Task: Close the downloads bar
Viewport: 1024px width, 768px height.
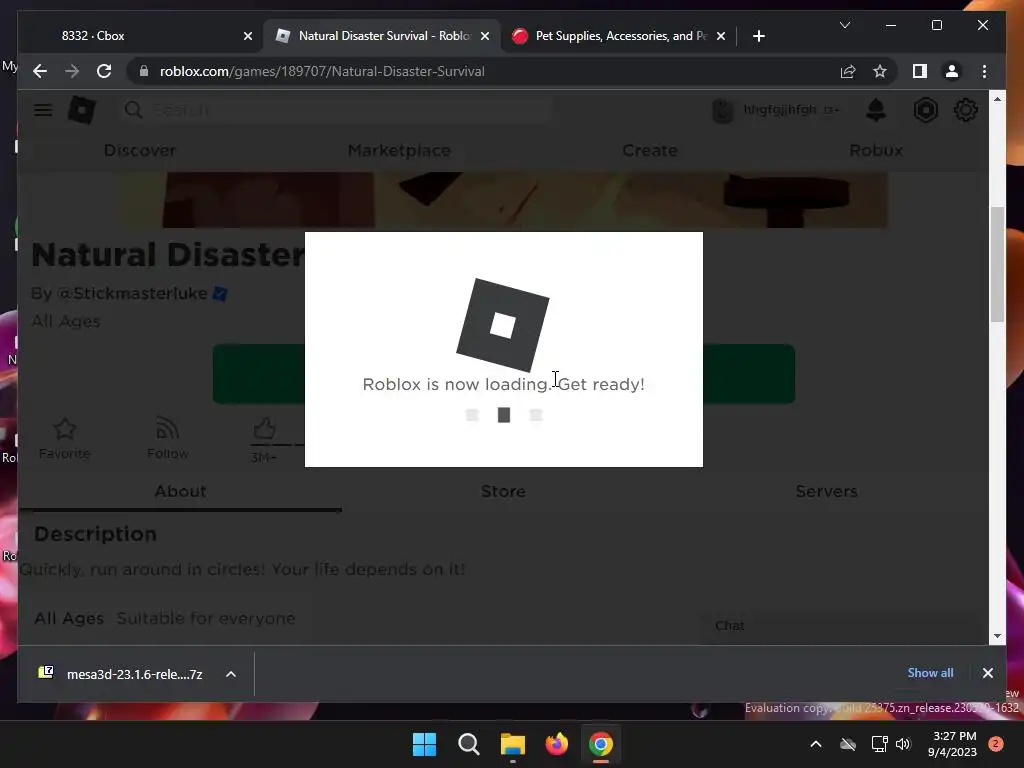Action: coord(987,673)
